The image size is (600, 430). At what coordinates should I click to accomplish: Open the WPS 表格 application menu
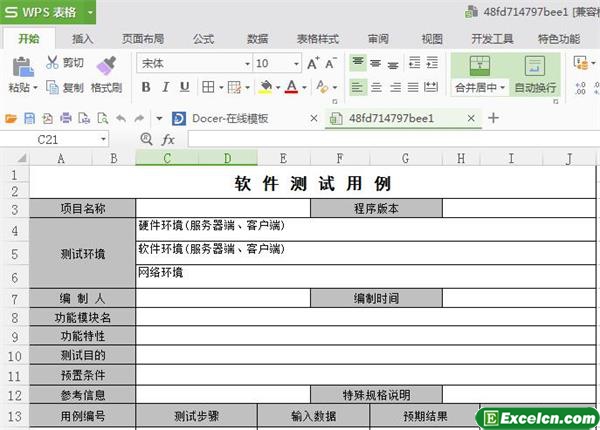(48, 12)
